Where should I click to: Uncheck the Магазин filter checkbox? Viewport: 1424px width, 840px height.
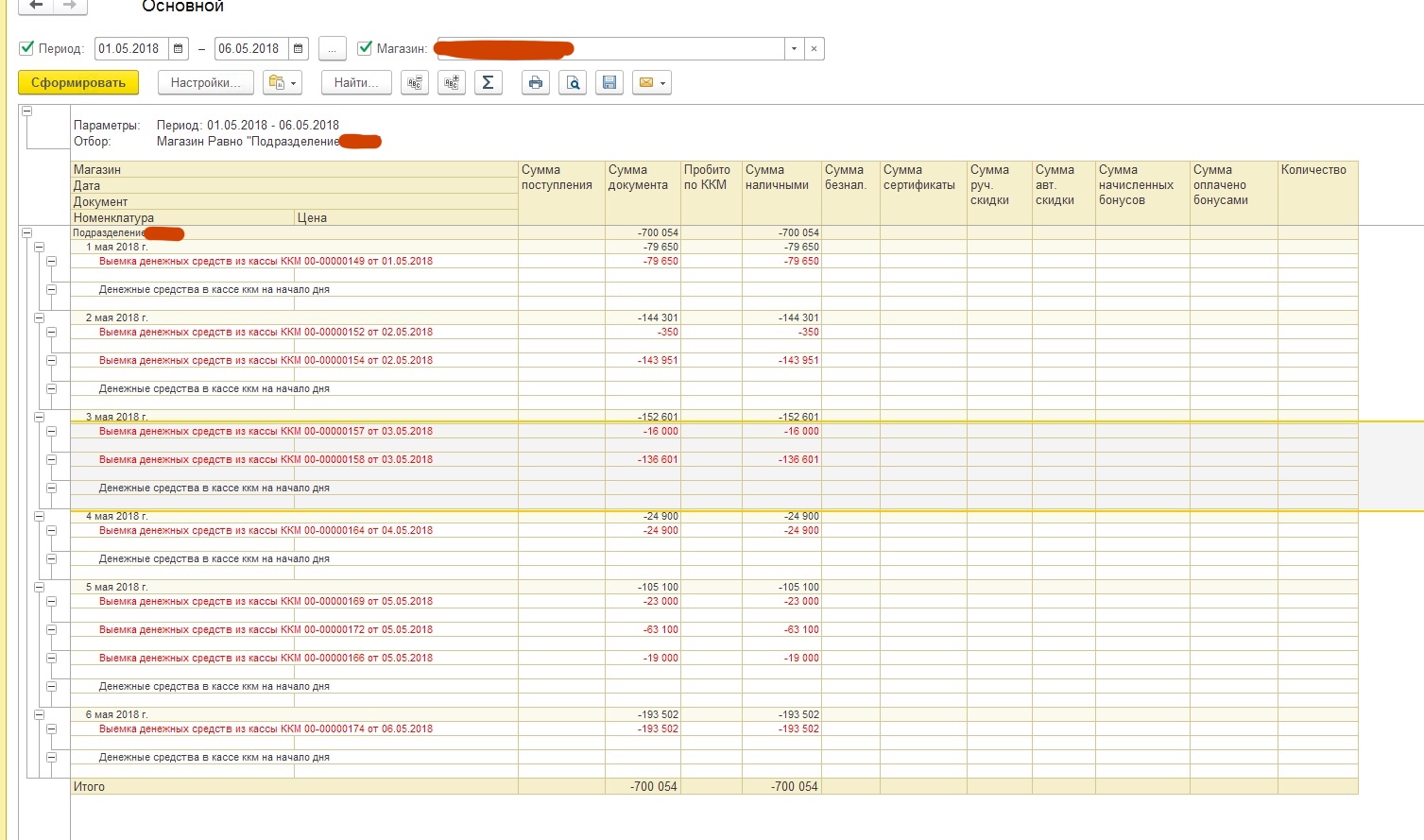(366, 48)
